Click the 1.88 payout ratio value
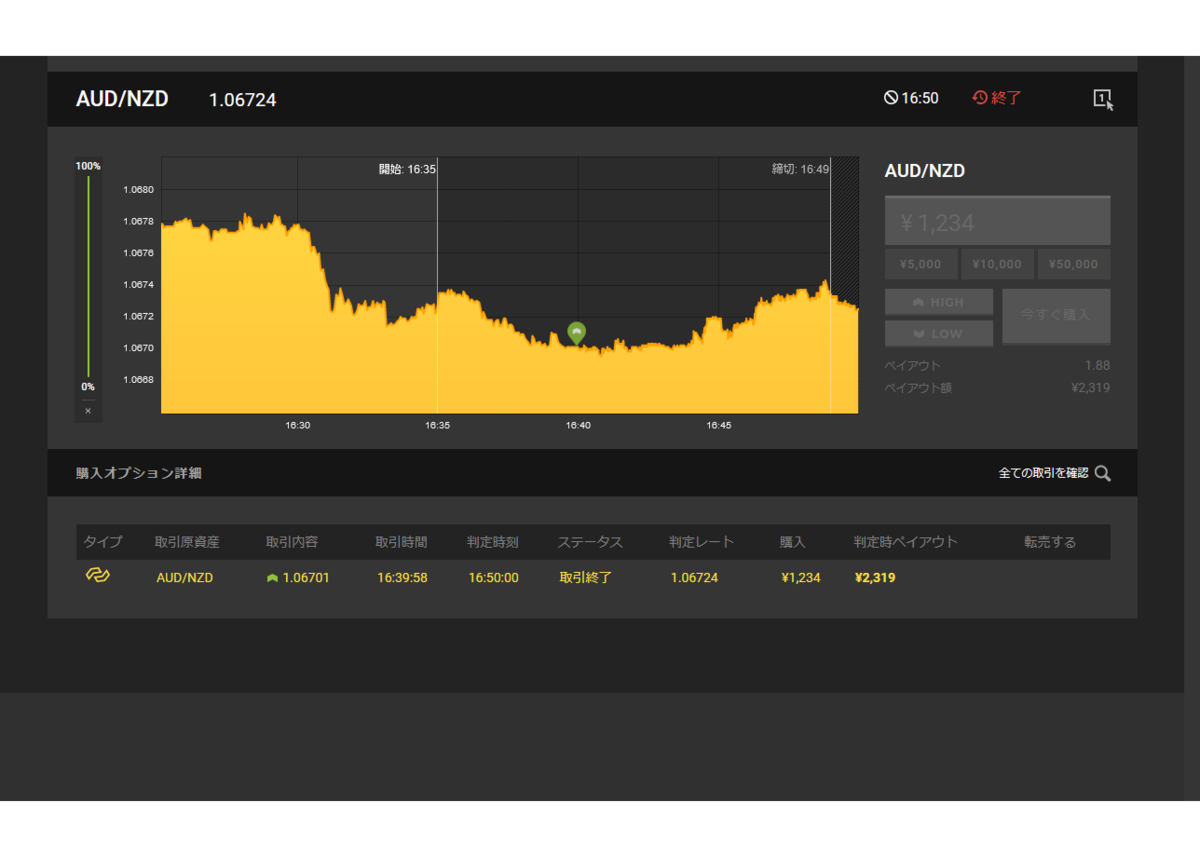This screenshot has height=856, width=1200. pyautogui.click(x=1097, y=365)
